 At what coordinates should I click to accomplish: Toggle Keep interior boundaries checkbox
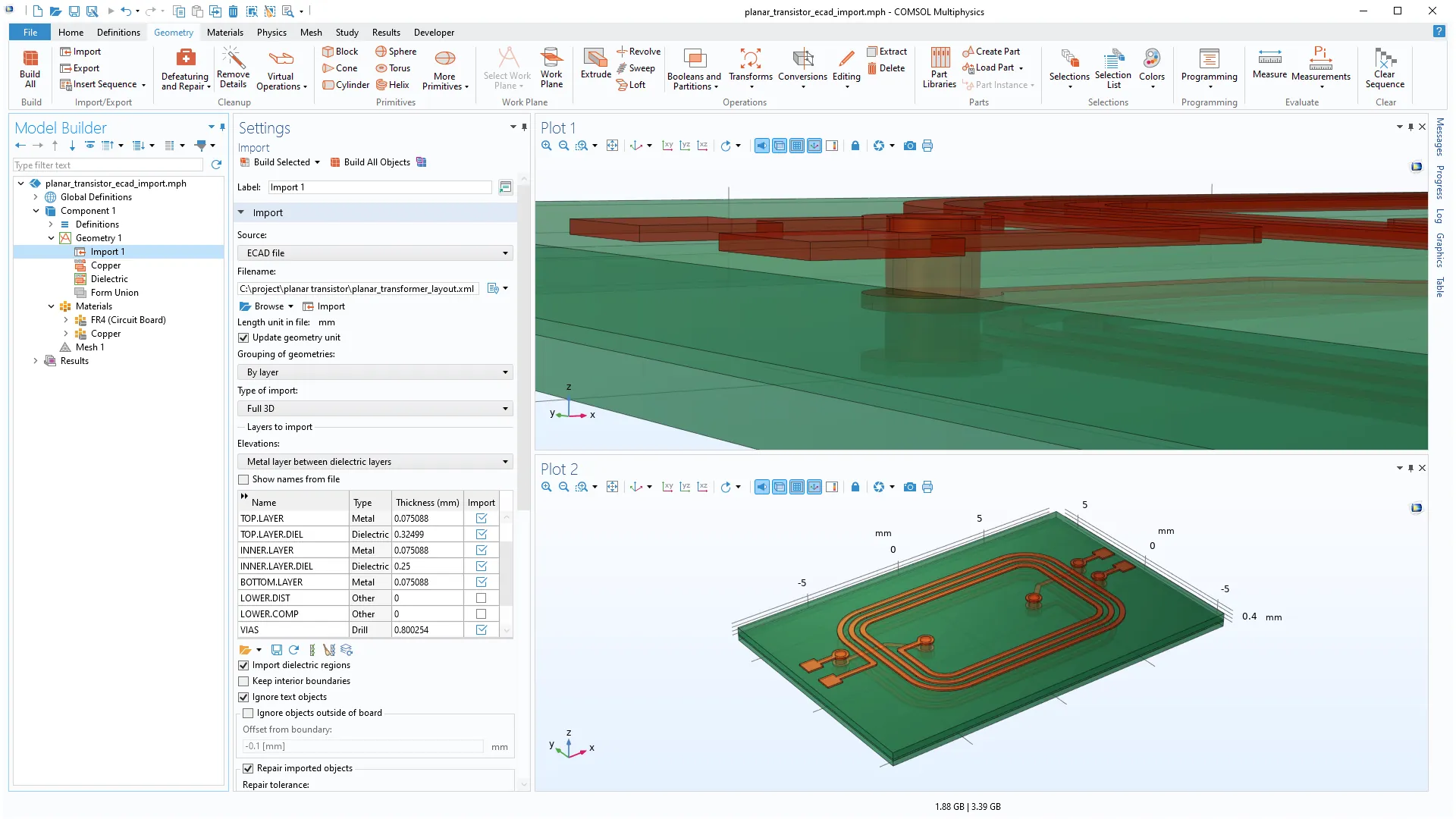[x=243, y=681]
